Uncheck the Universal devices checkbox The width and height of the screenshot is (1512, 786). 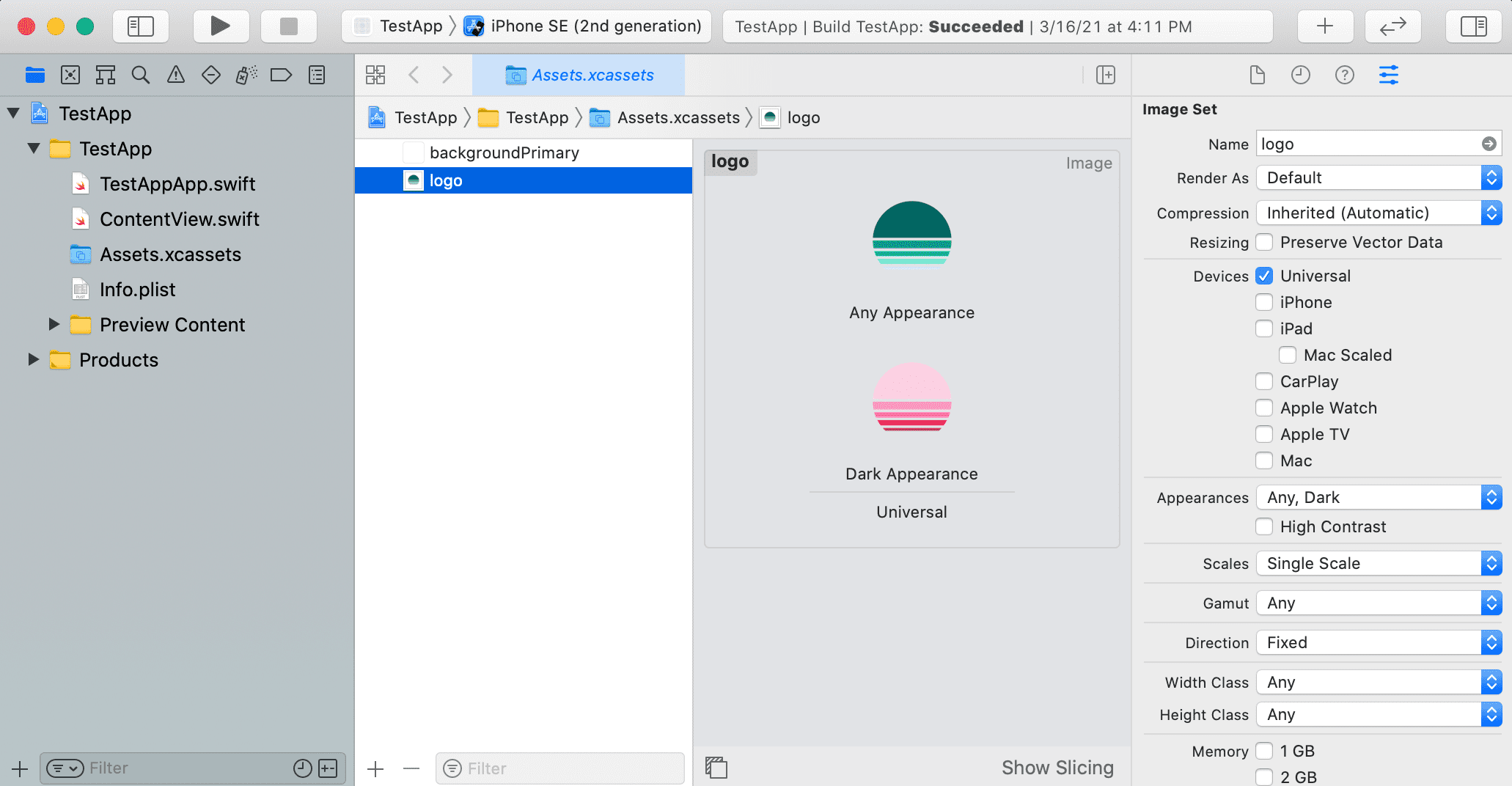pyautogui.click(x=1263, y=276)
